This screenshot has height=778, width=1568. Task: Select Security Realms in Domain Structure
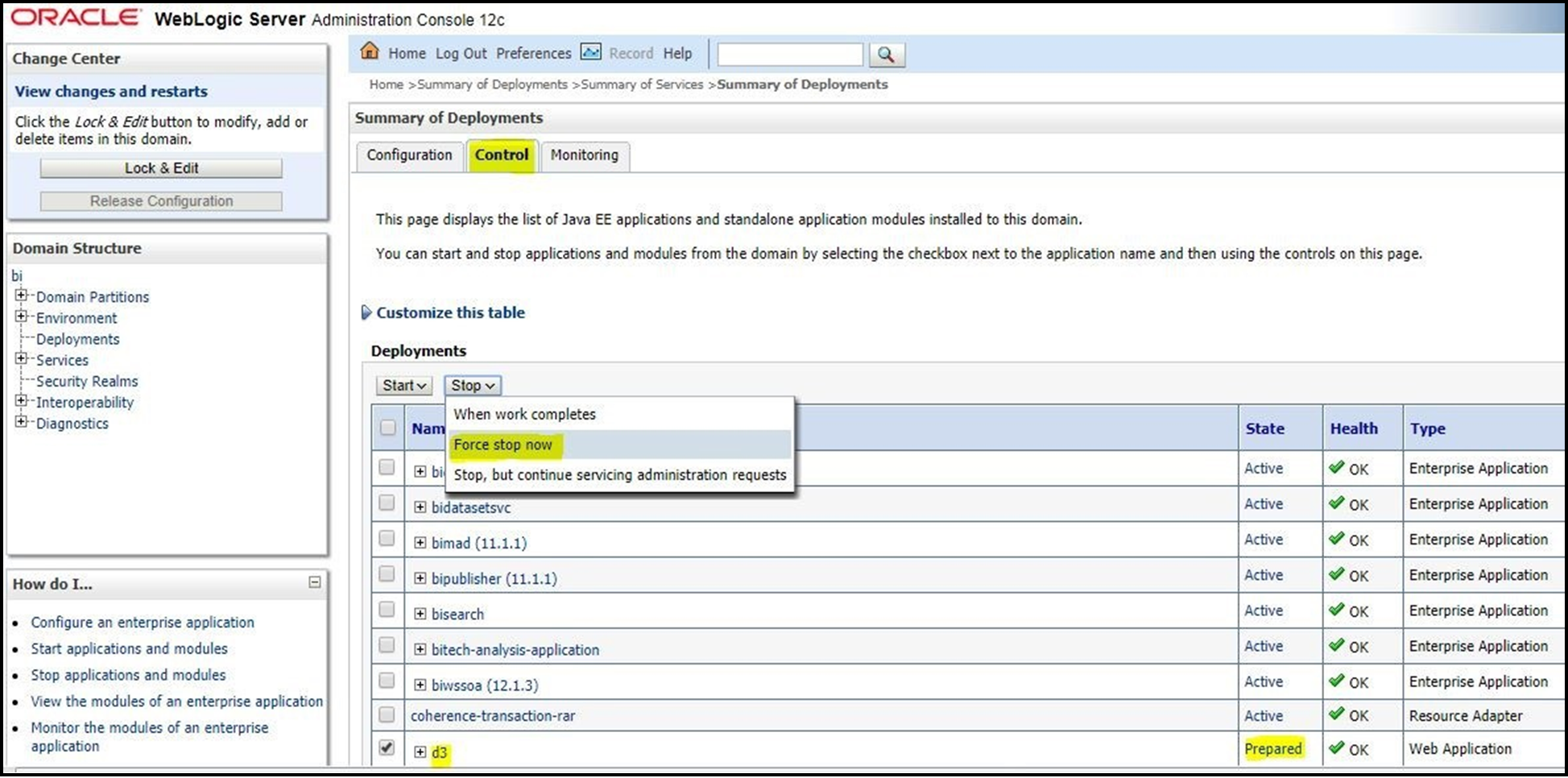coord(87,381)
